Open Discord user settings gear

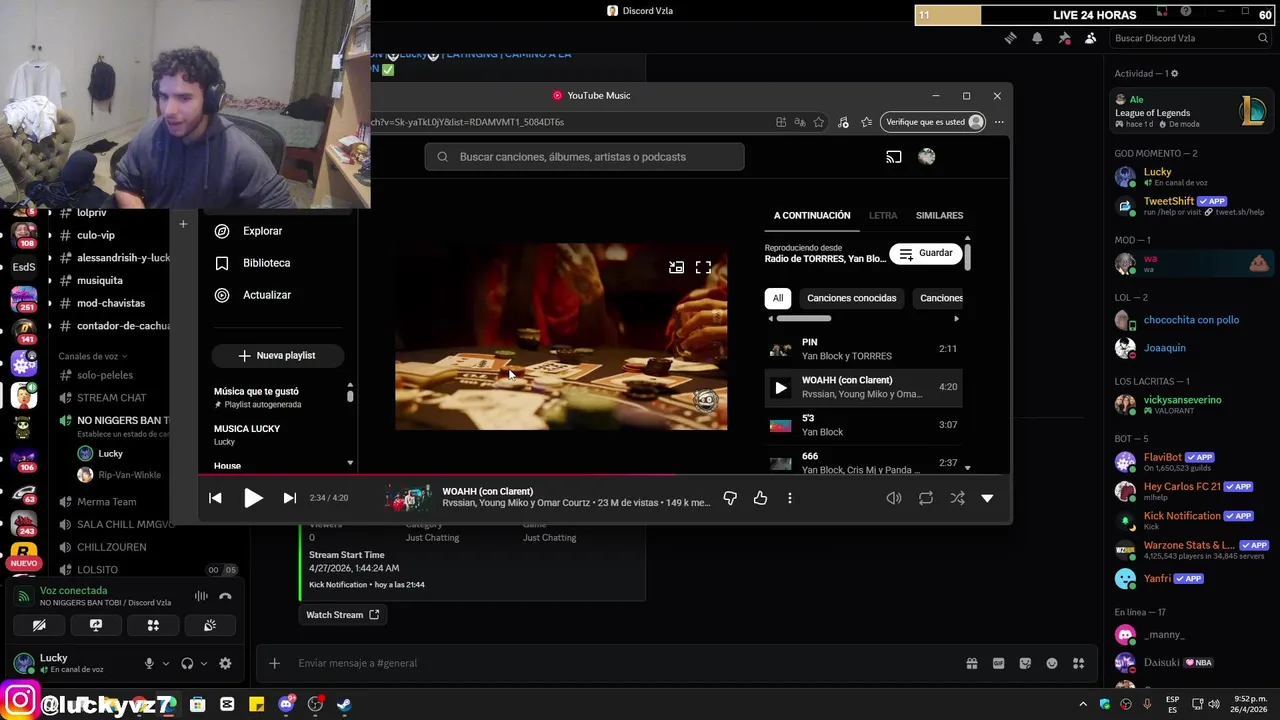click(225, 663)
